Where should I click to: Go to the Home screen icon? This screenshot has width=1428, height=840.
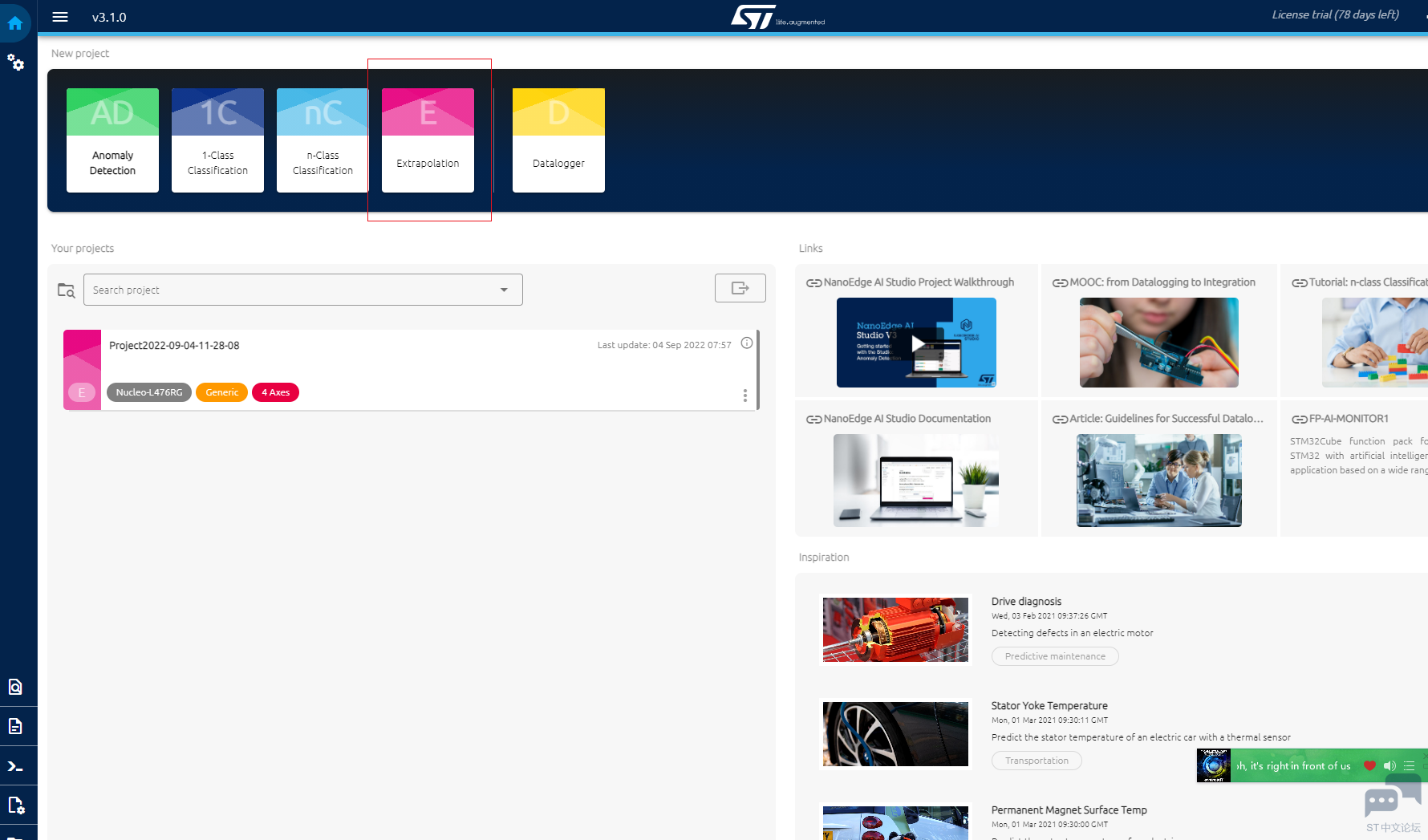[x=15, y=22]
